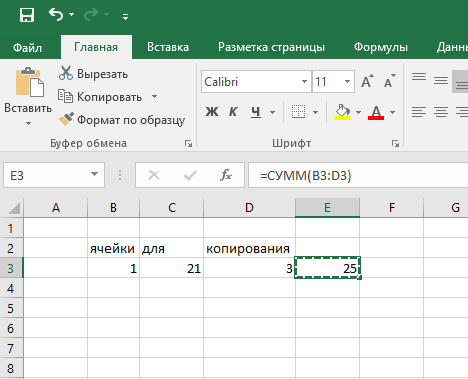Click the Select All corner triangle

click(x=13, y=208)
